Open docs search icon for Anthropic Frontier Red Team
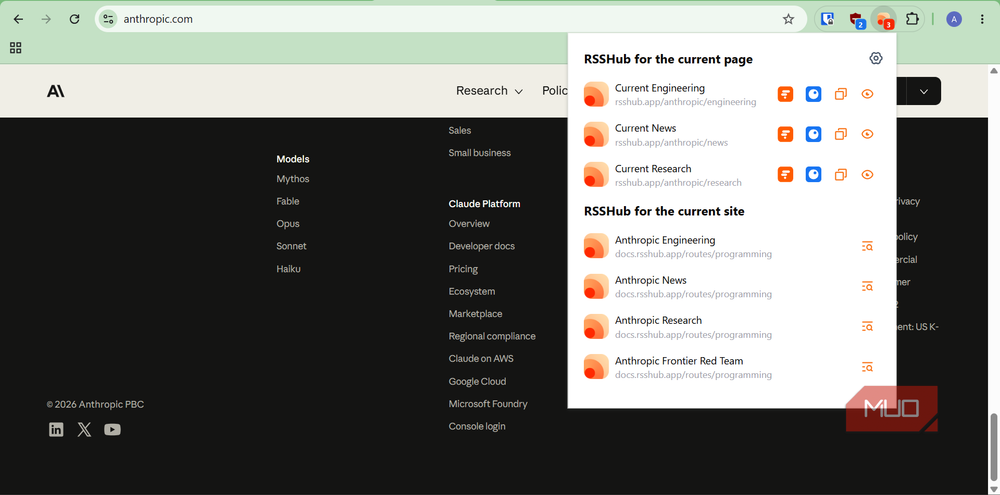The height and width of the screenshot is (495, 1000). [x=867, y=367]
